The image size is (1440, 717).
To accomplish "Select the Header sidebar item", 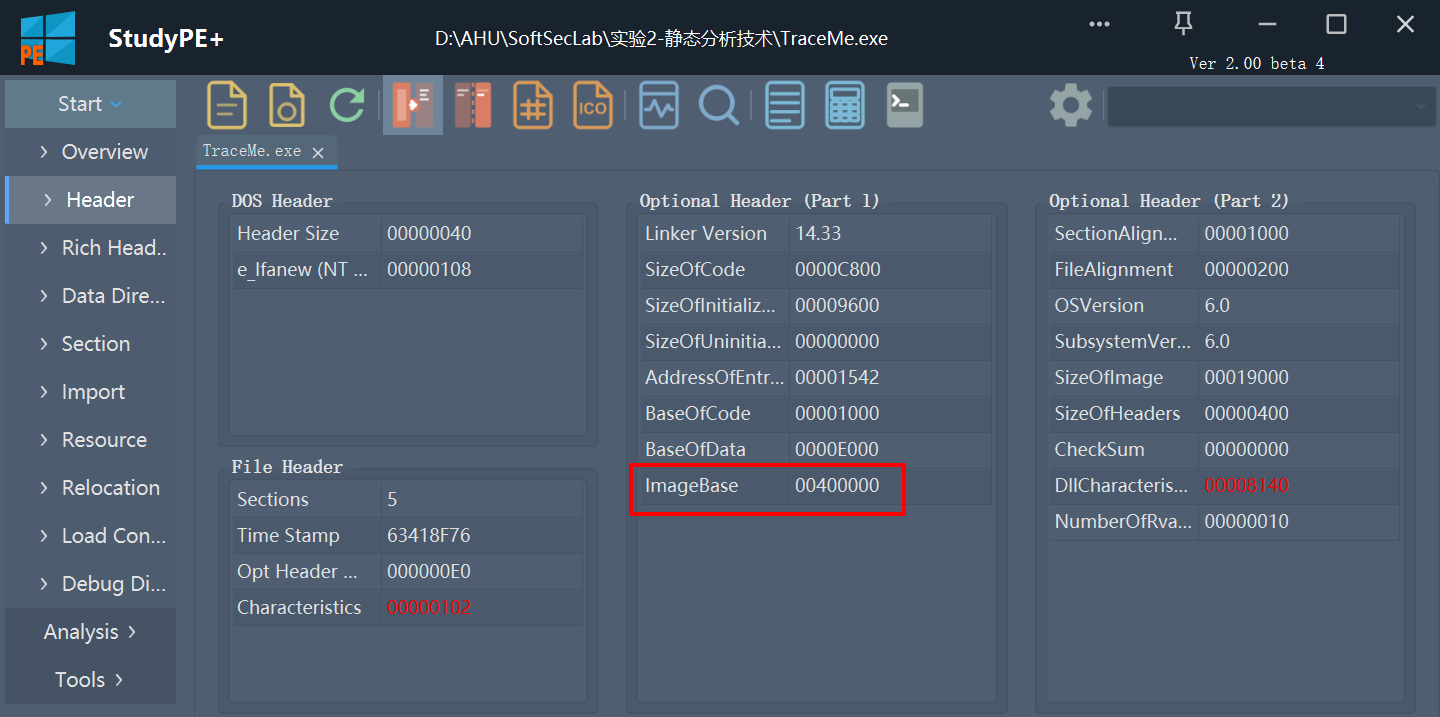I will tap(90, 200).
